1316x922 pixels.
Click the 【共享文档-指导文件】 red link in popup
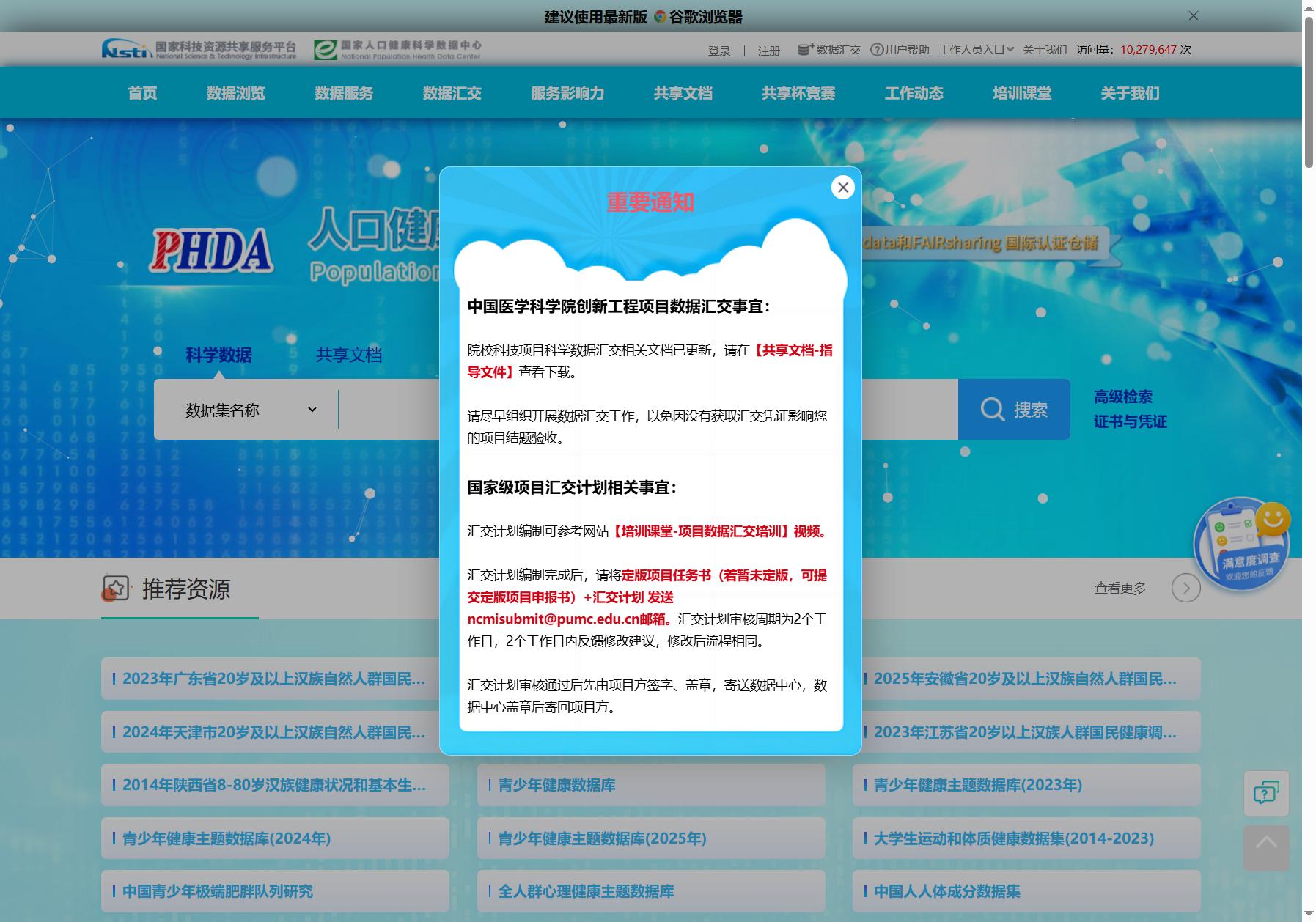point(793,350)
